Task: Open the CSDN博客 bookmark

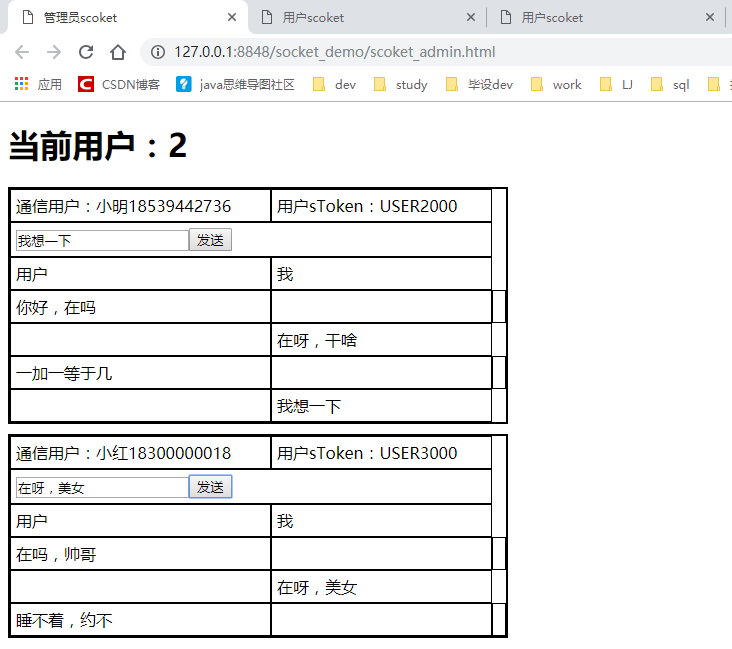Action: pyautogui.click(x=119, y=84)
